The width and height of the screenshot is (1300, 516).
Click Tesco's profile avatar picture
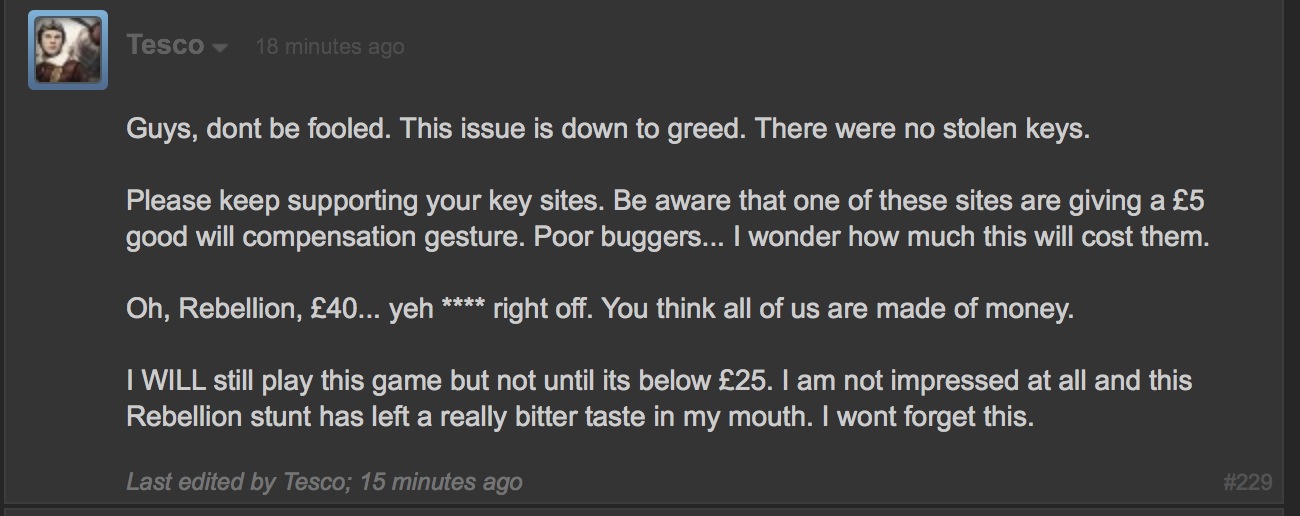point(68,50)
